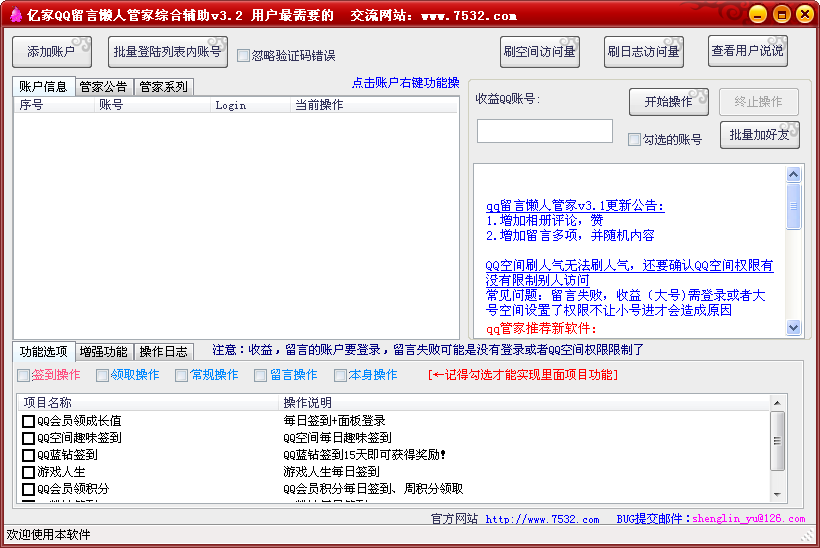Click the window resize grip icon

point(808,535)
